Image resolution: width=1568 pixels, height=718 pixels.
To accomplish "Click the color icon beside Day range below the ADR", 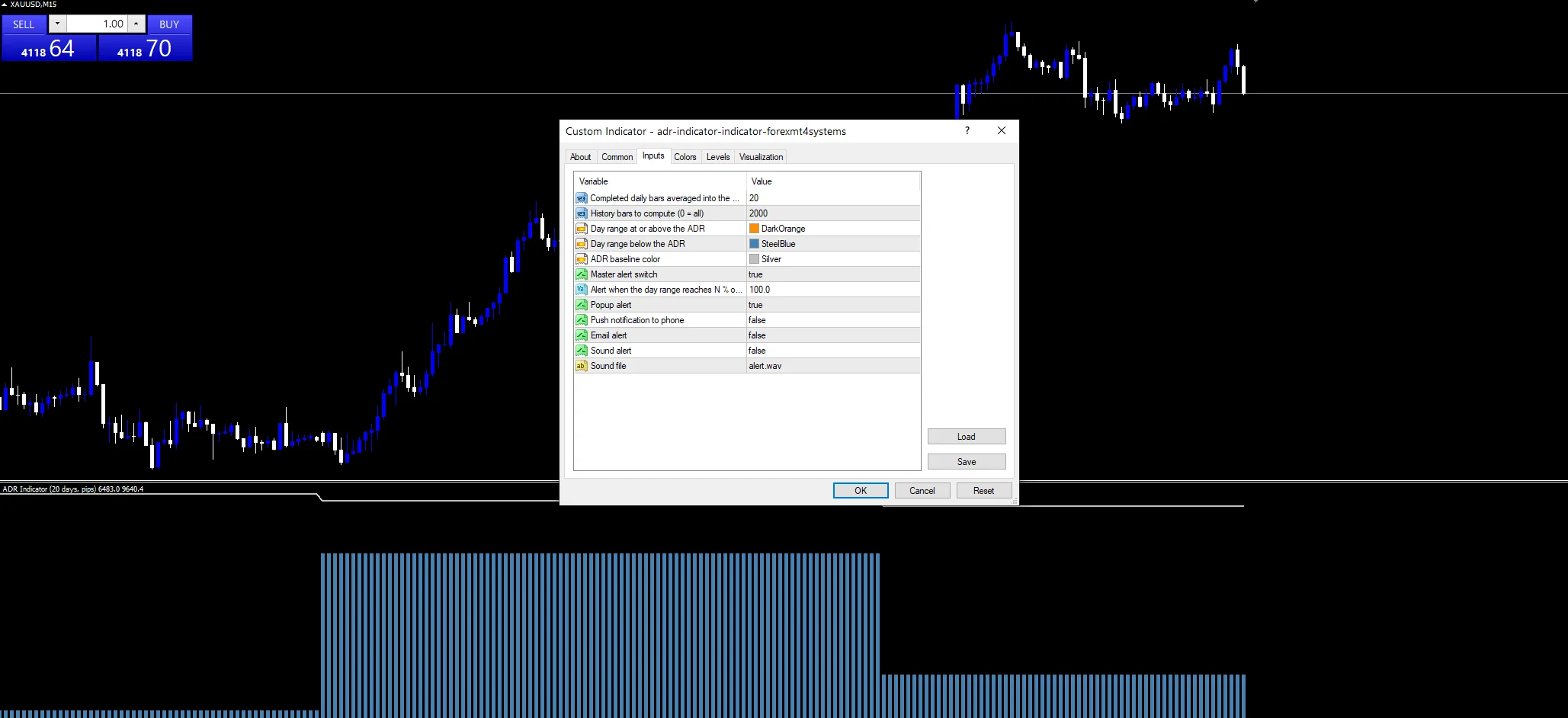I will tap(582, 244).
